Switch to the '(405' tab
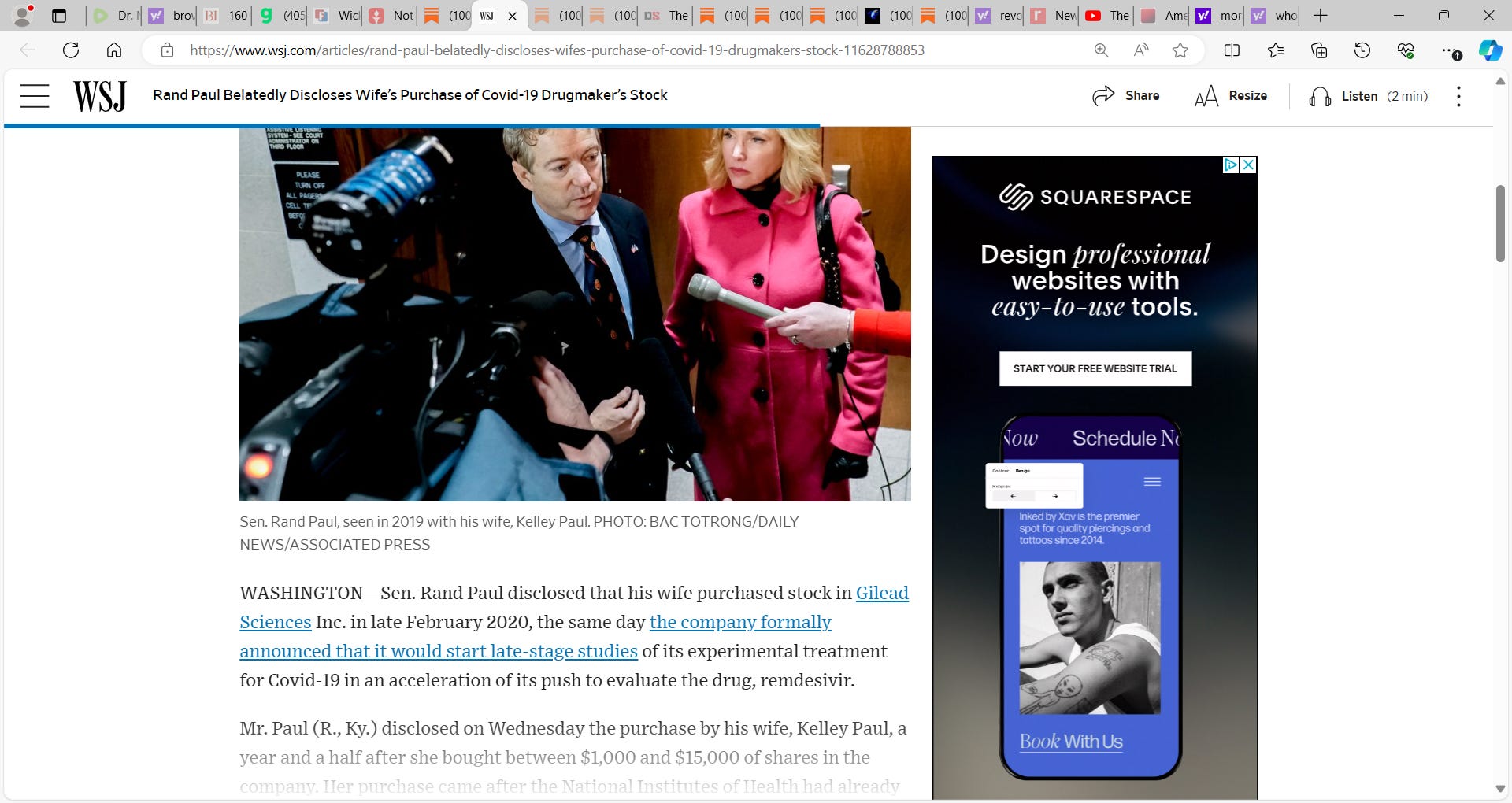The width and height of the screenshot is (1512, 803). (280, 15)
